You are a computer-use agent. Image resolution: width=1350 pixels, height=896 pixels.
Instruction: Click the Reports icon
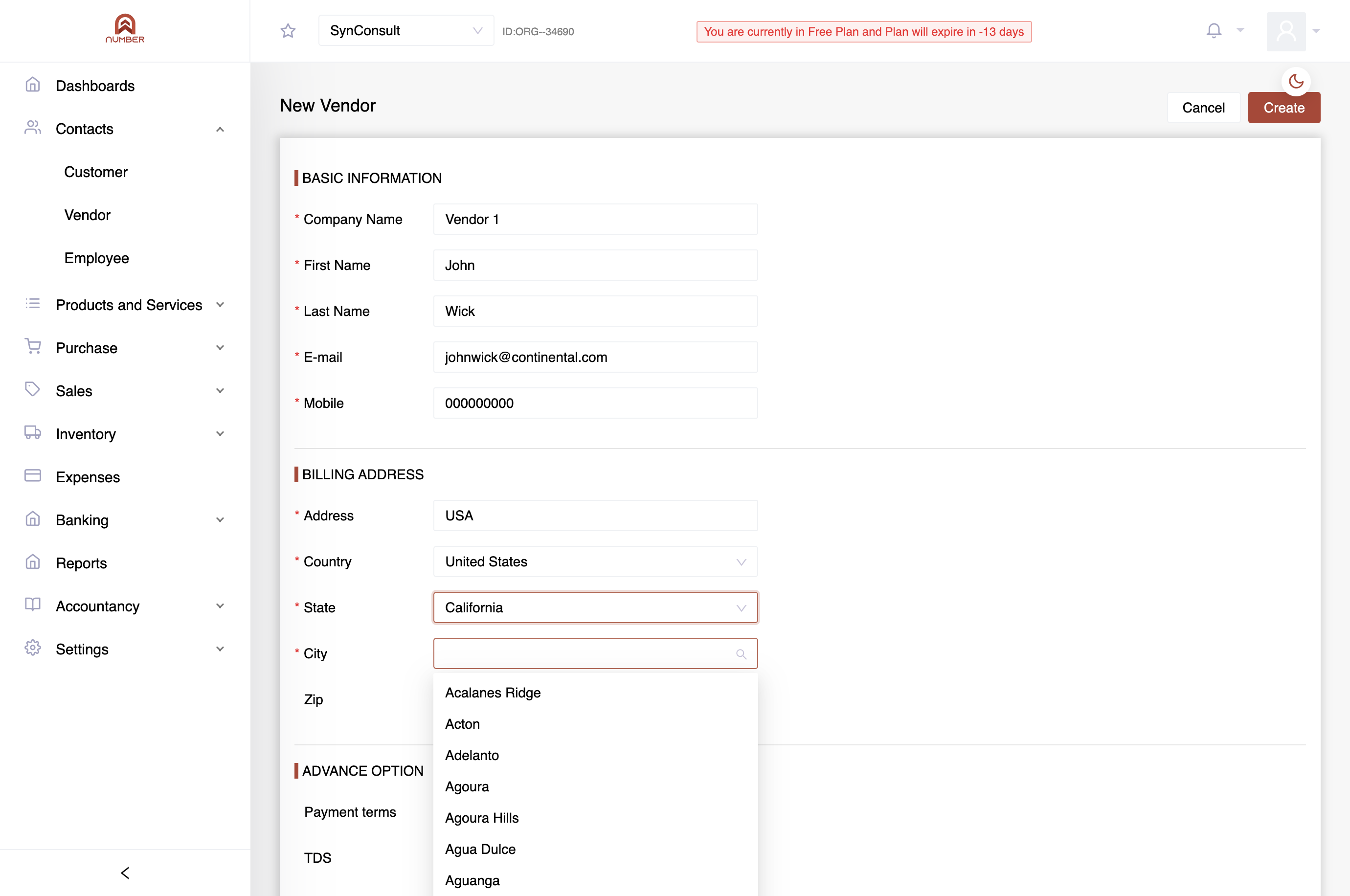(33, 562)
